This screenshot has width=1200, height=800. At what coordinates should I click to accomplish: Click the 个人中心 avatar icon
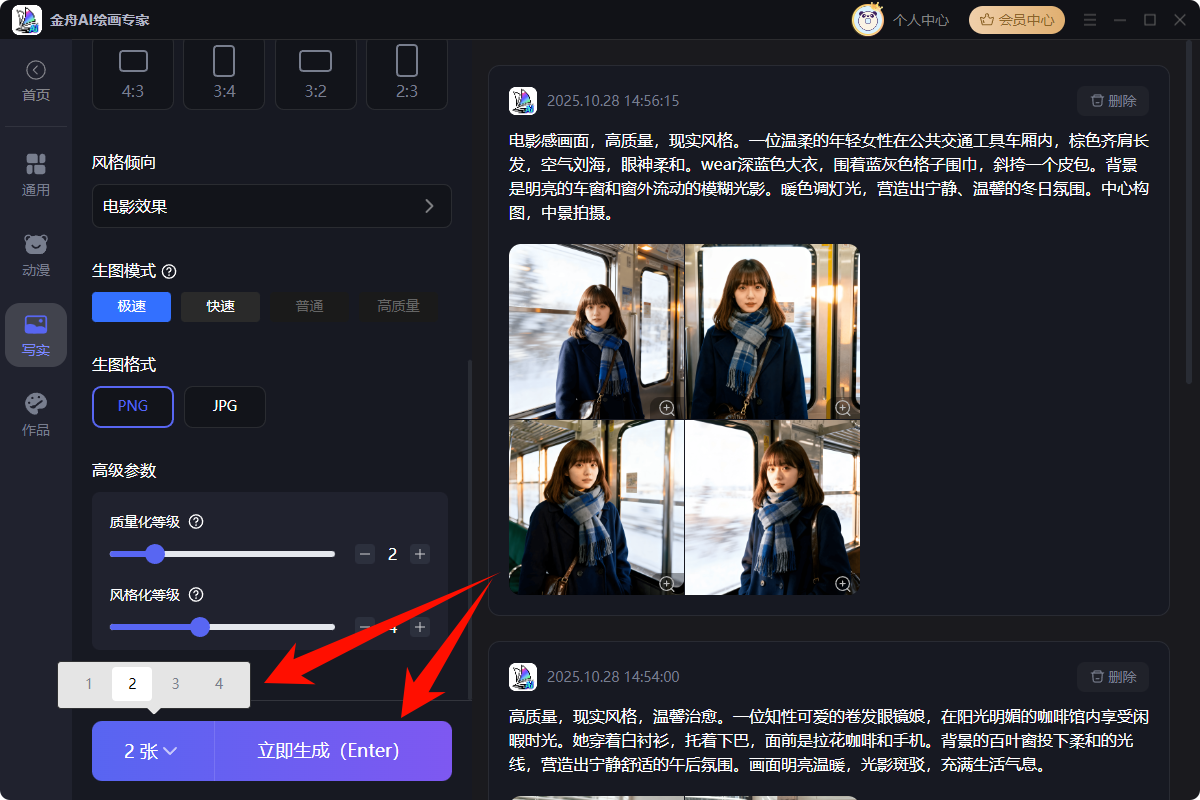pos(868,19)
